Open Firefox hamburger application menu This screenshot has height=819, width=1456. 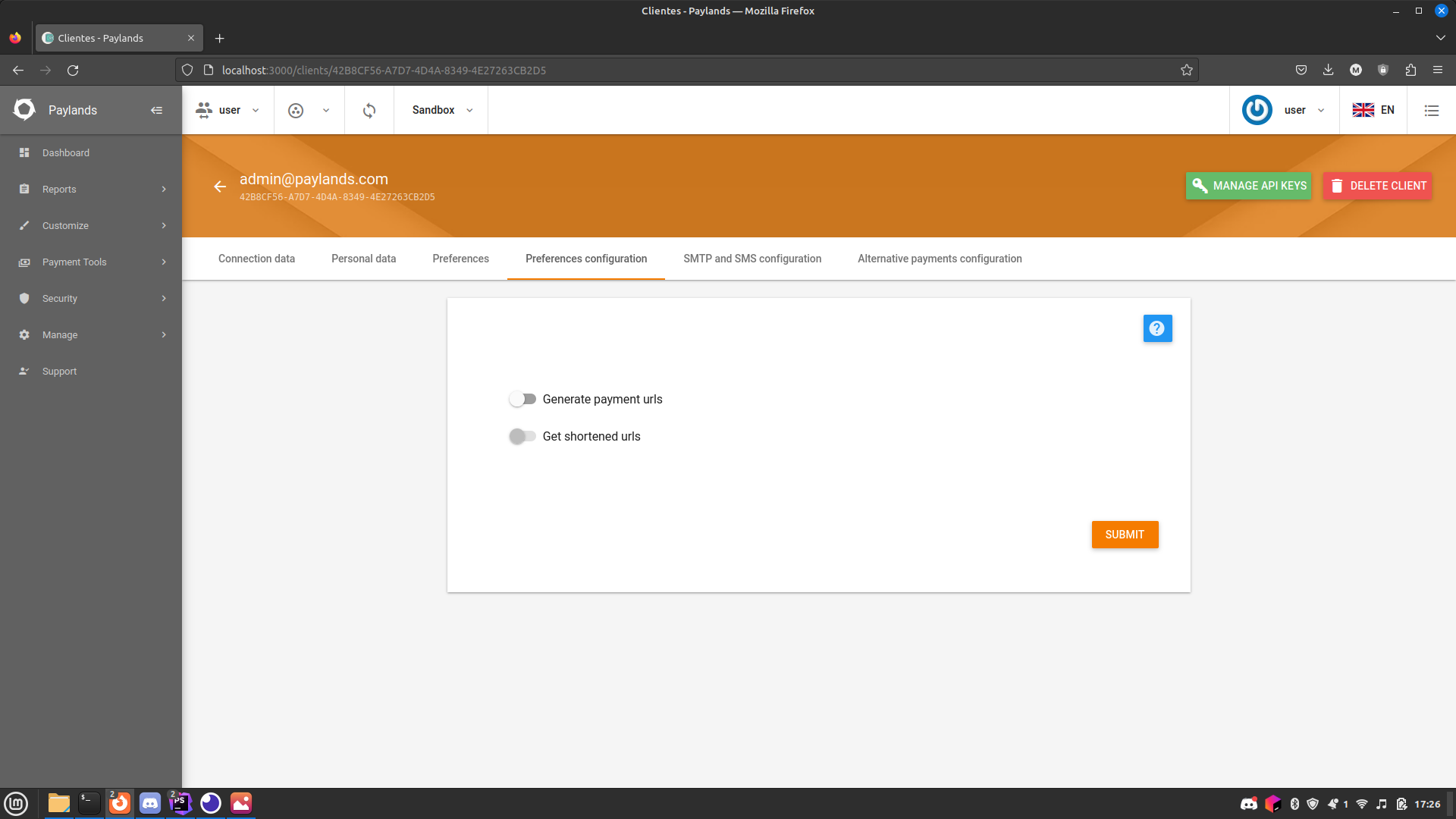(1438, 70)
